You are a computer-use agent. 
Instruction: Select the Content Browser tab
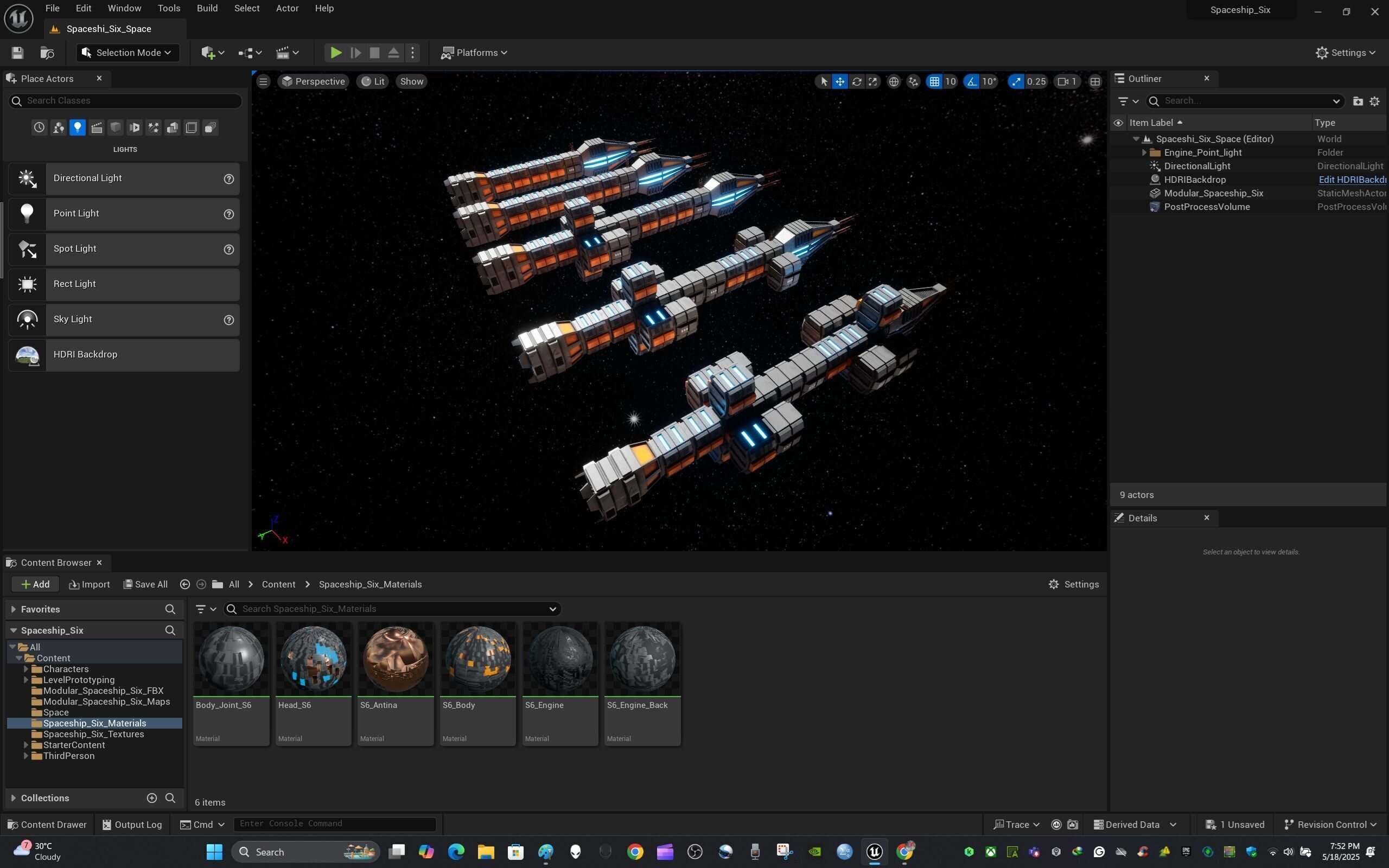tap(56, 563)
